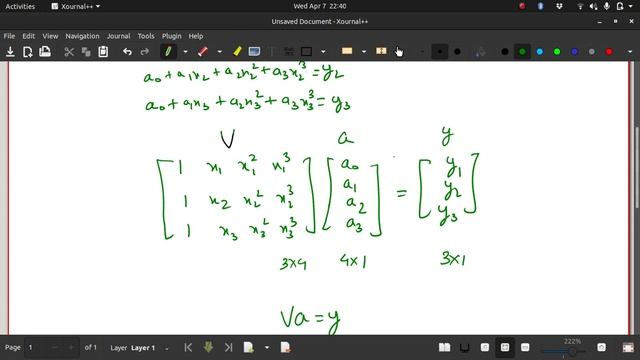Pick the gray color swatch
This screenshot has height=360, width=640.
coord(592,52)
